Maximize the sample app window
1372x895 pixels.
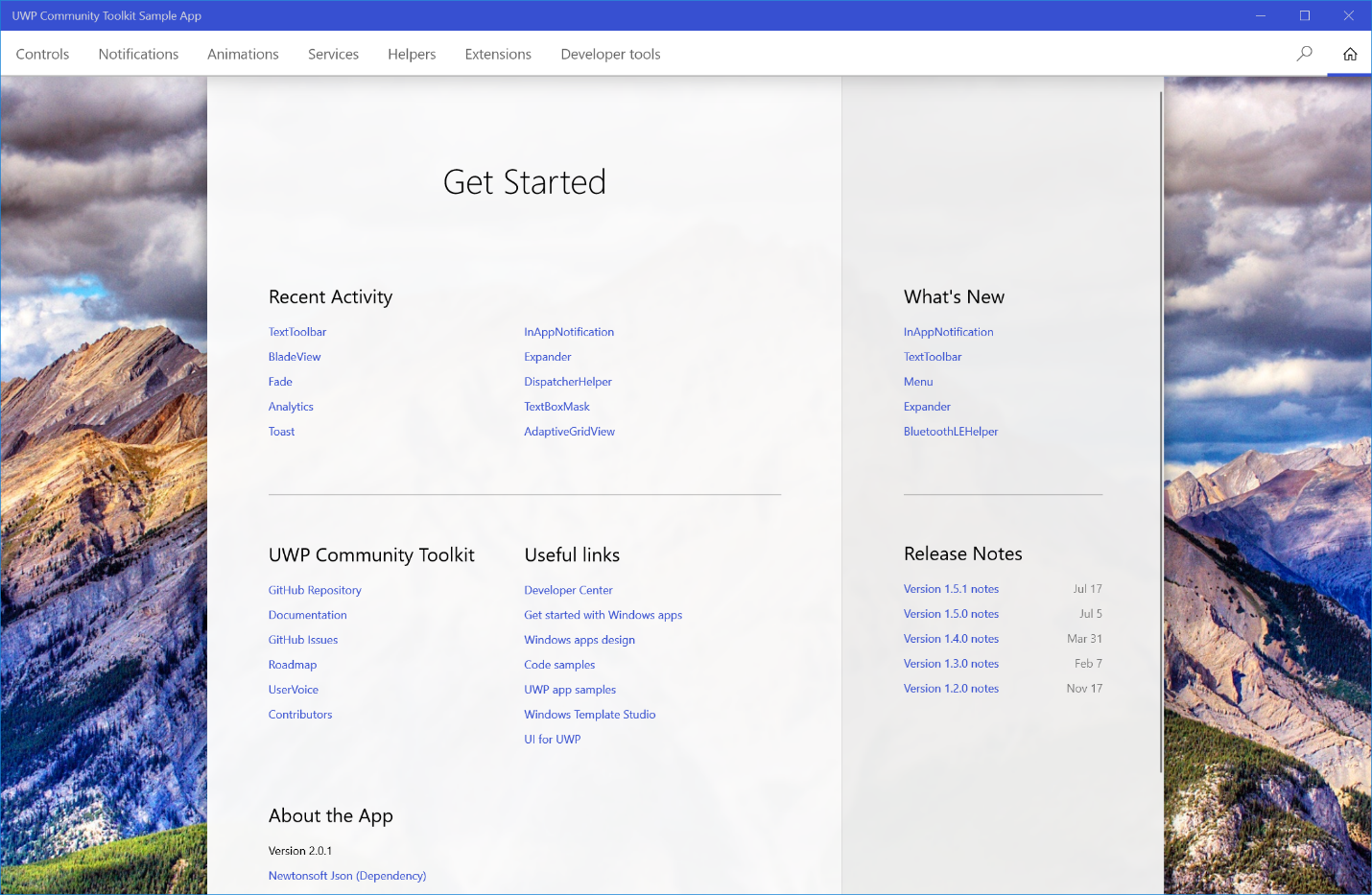click(x=1305, y=15)
